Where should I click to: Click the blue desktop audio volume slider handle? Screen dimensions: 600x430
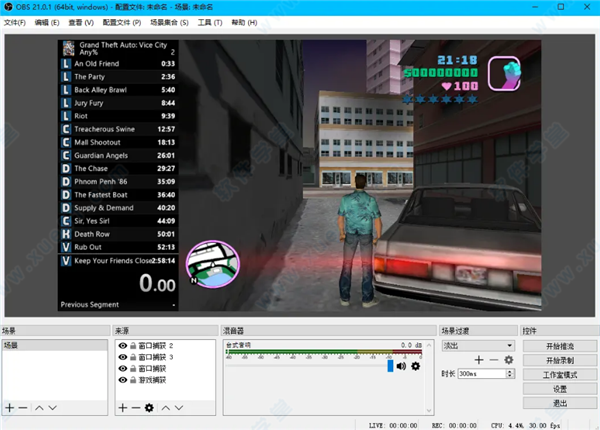390,366
